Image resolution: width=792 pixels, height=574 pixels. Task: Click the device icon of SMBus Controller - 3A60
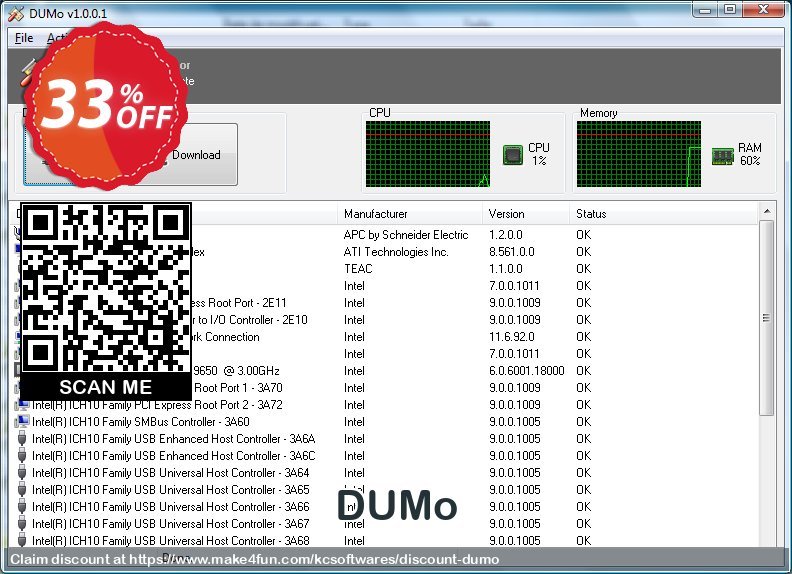click(x=22, y=421)
